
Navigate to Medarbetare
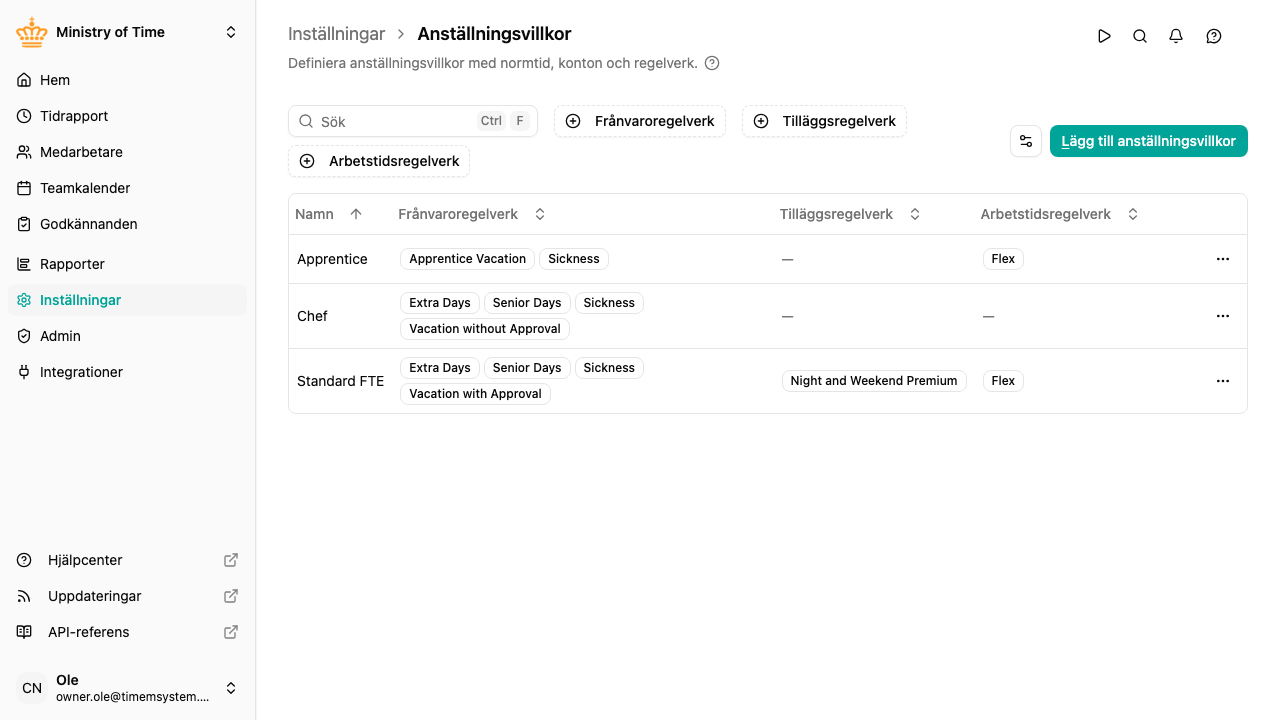[128, 152]
